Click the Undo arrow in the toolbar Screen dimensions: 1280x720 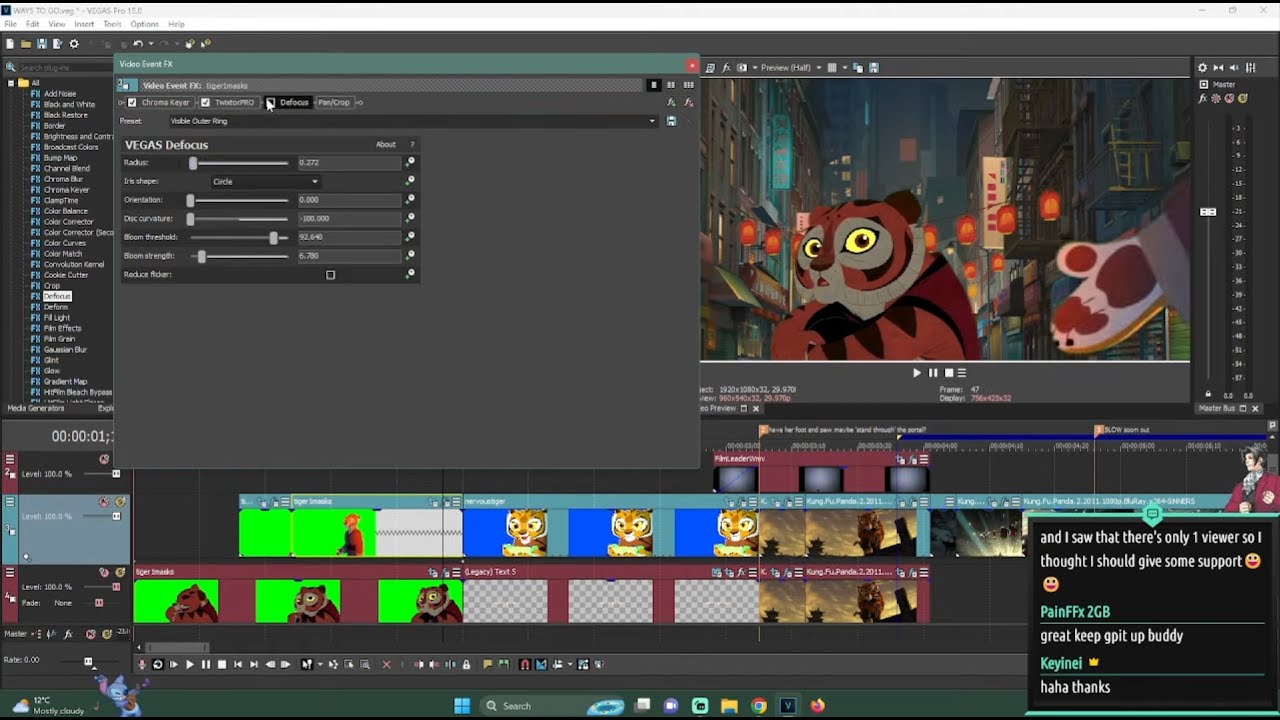(x=137, y=44)
